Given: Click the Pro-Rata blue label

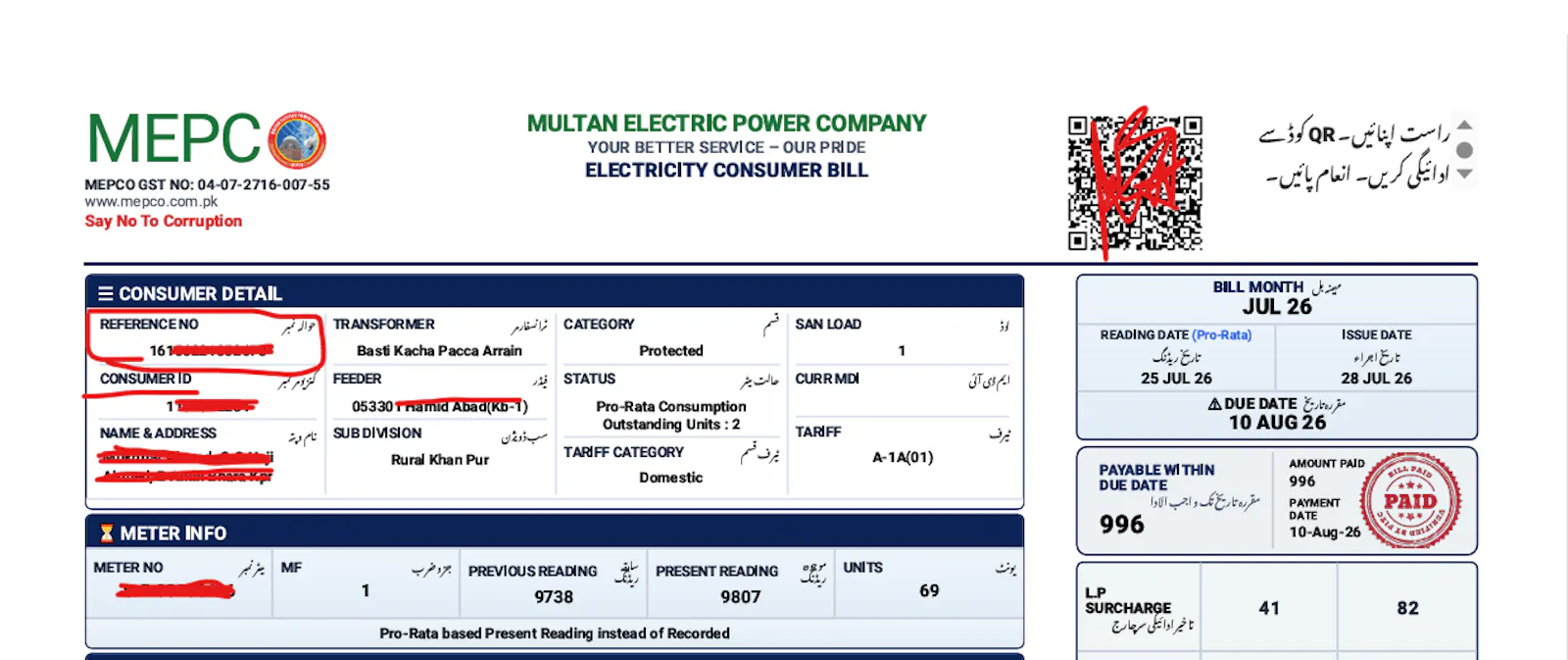Looking at the screenshot, I should point(1222,335).
